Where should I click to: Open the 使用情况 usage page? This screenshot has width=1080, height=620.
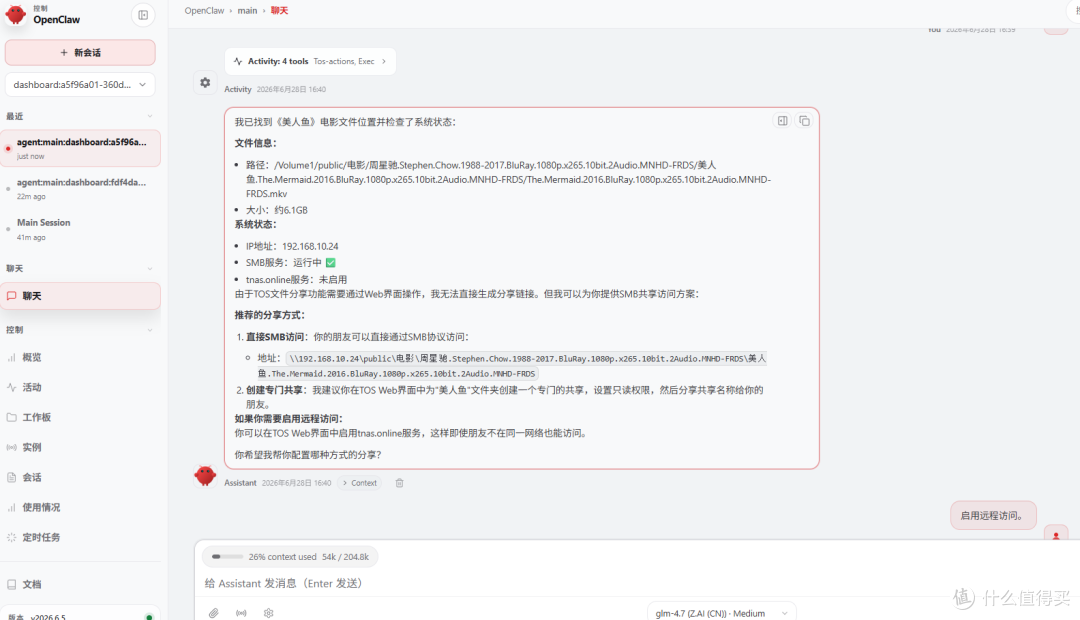tap(81, 507)
